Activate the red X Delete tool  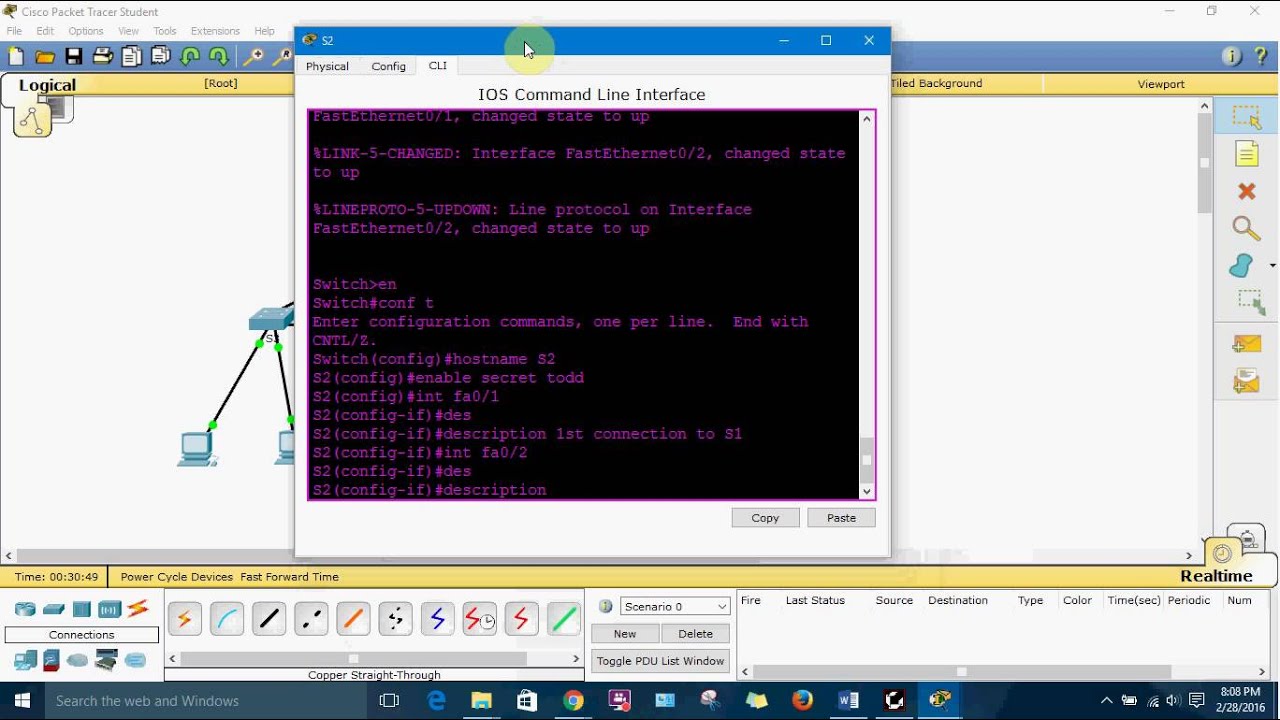[x=1246, y=191]
